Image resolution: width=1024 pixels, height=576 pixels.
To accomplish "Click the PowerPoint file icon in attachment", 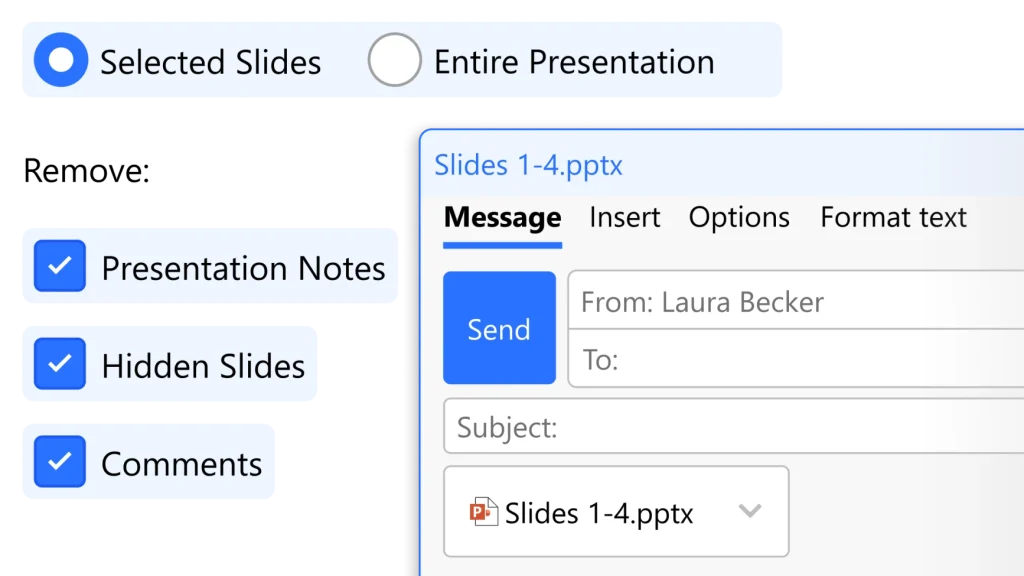I will point(484,513).
